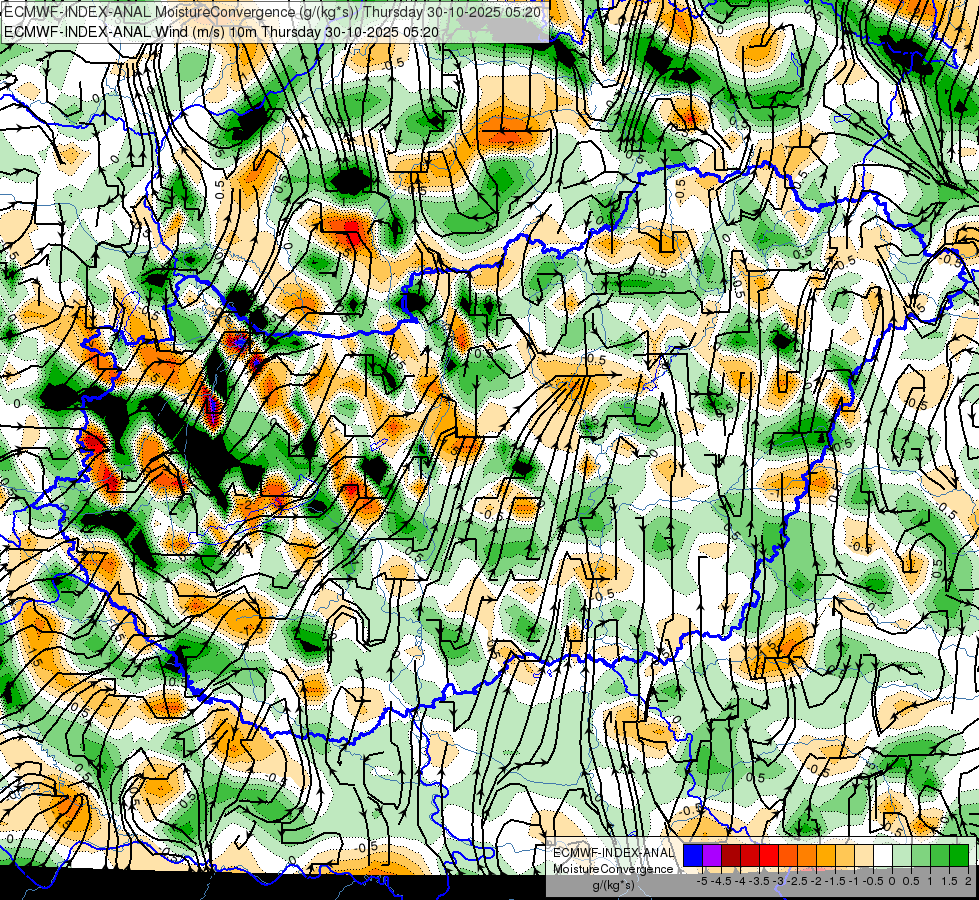The image size is (979, 900).
Task: Select the darkest green swatch left of 2
Action: click(x=959, y=855)
